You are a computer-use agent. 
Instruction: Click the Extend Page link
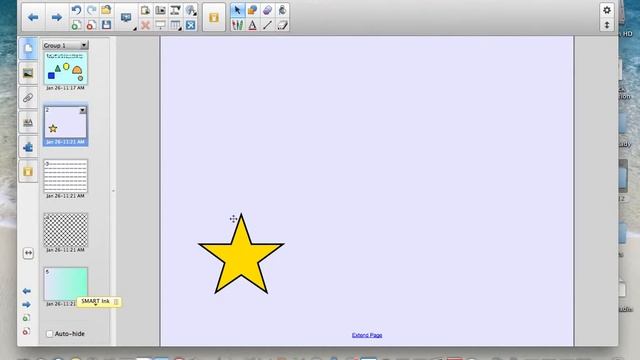pos(367,335)
